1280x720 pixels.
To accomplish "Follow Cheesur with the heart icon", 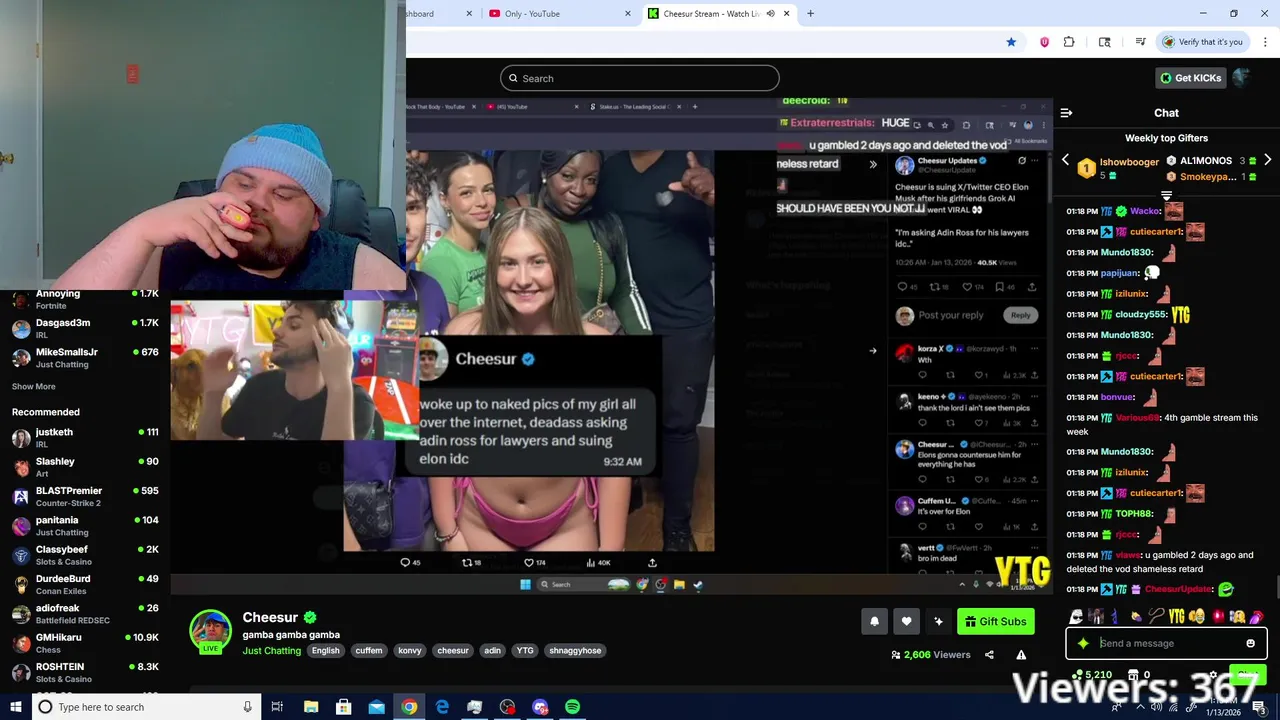I will click(x=906, y=621).
